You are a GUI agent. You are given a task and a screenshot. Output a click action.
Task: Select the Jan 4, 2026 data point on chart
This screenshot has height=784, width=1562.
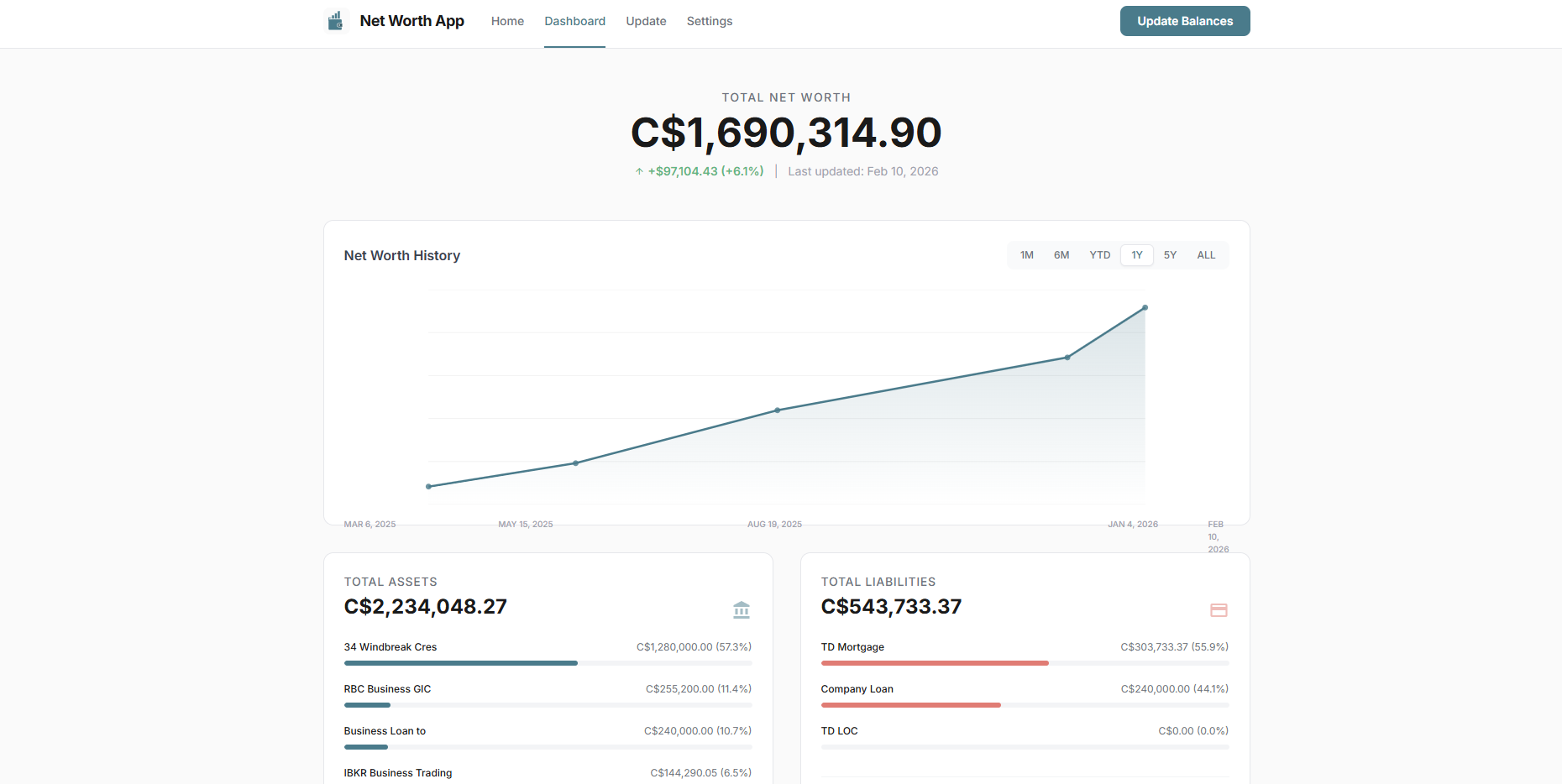[1067, 357]
